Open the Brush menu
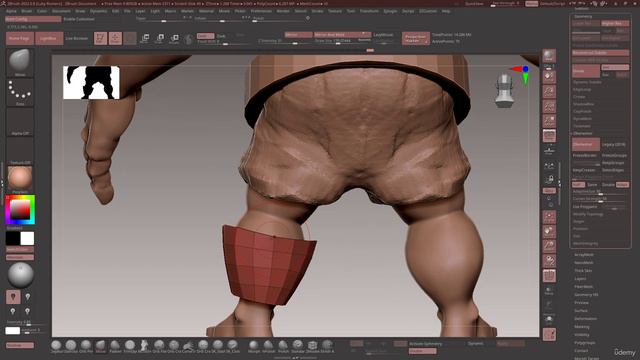This screenshot has width=640, height=360. (x=27, y=11)
